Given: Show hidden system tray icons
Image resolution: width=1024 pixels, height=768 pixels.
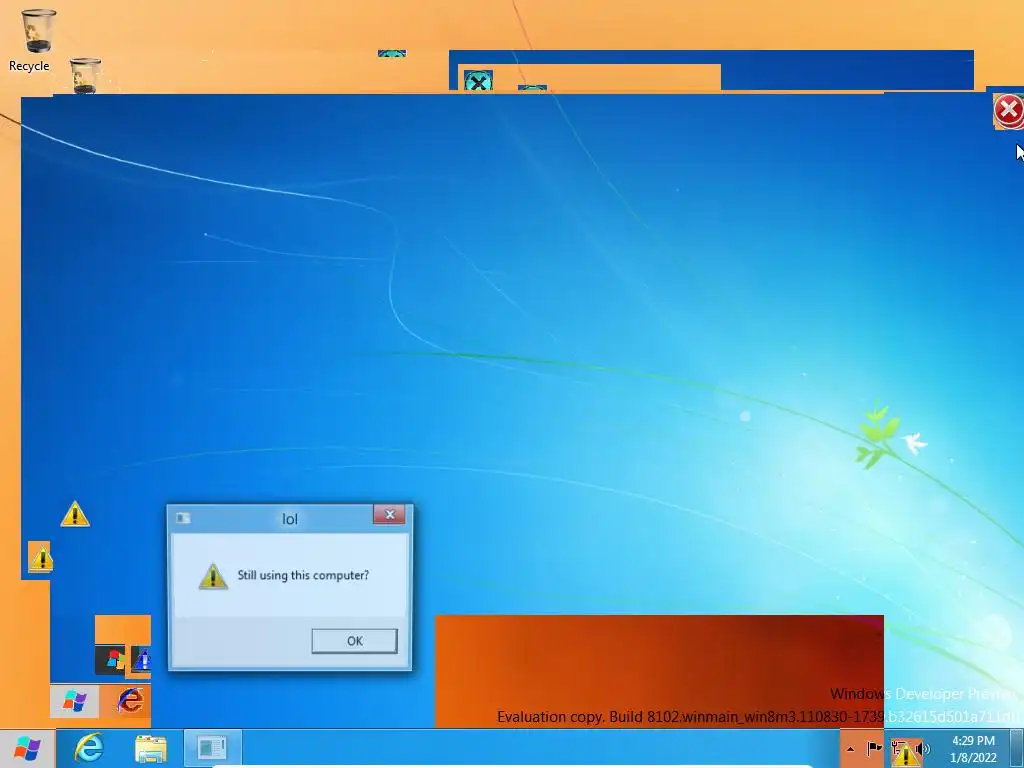Looking at the screenshot, I should [x=850, y=749].
